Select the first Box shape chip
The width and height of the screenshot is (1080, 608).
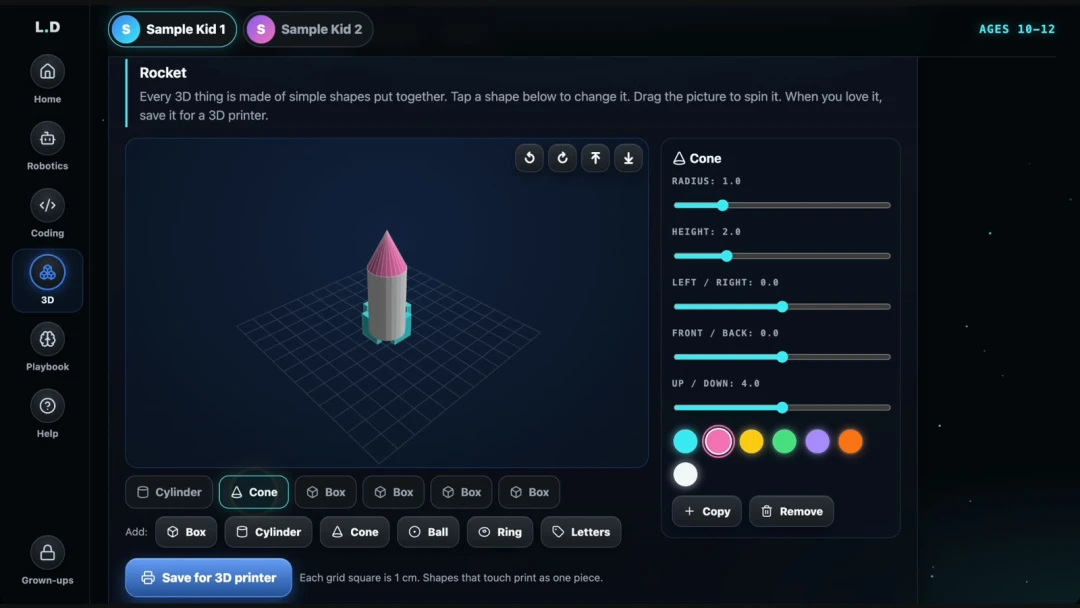pyautogui.click(x=326, y=492)
